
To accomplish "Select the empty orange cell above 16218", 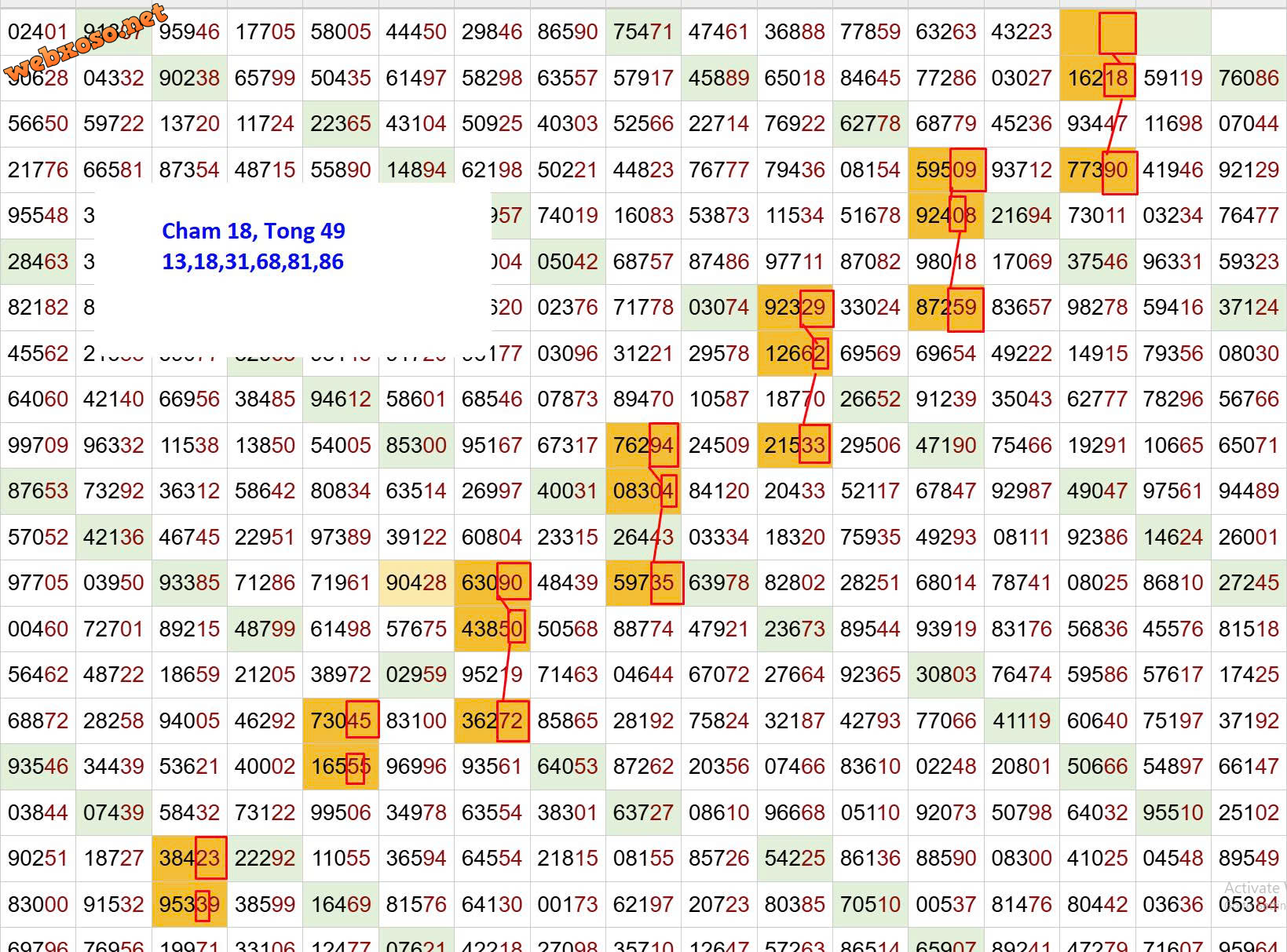I will pyautogui.click(x=1097, y=33).
